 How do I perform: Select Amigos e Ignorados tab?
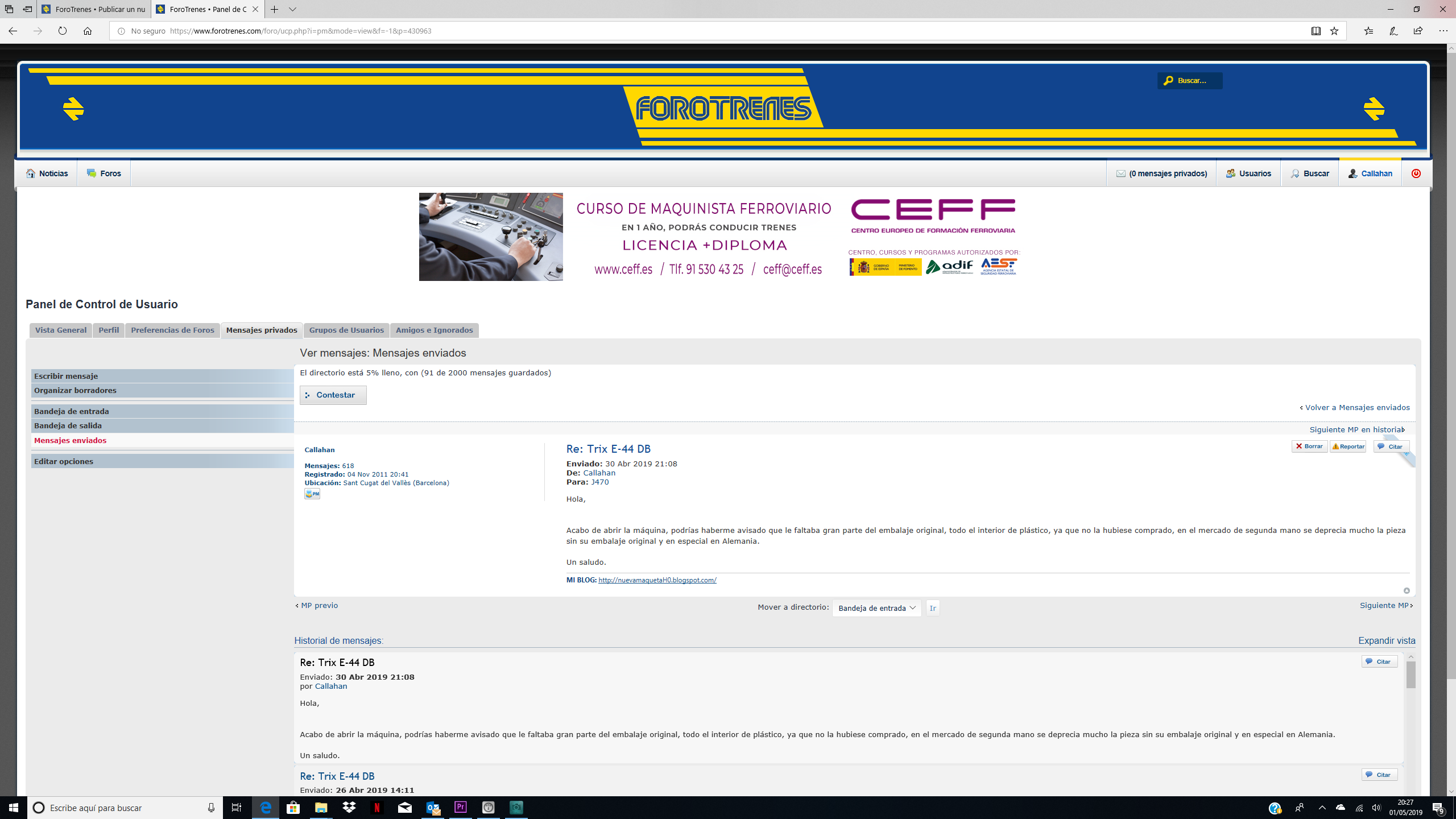coord(435,330)
